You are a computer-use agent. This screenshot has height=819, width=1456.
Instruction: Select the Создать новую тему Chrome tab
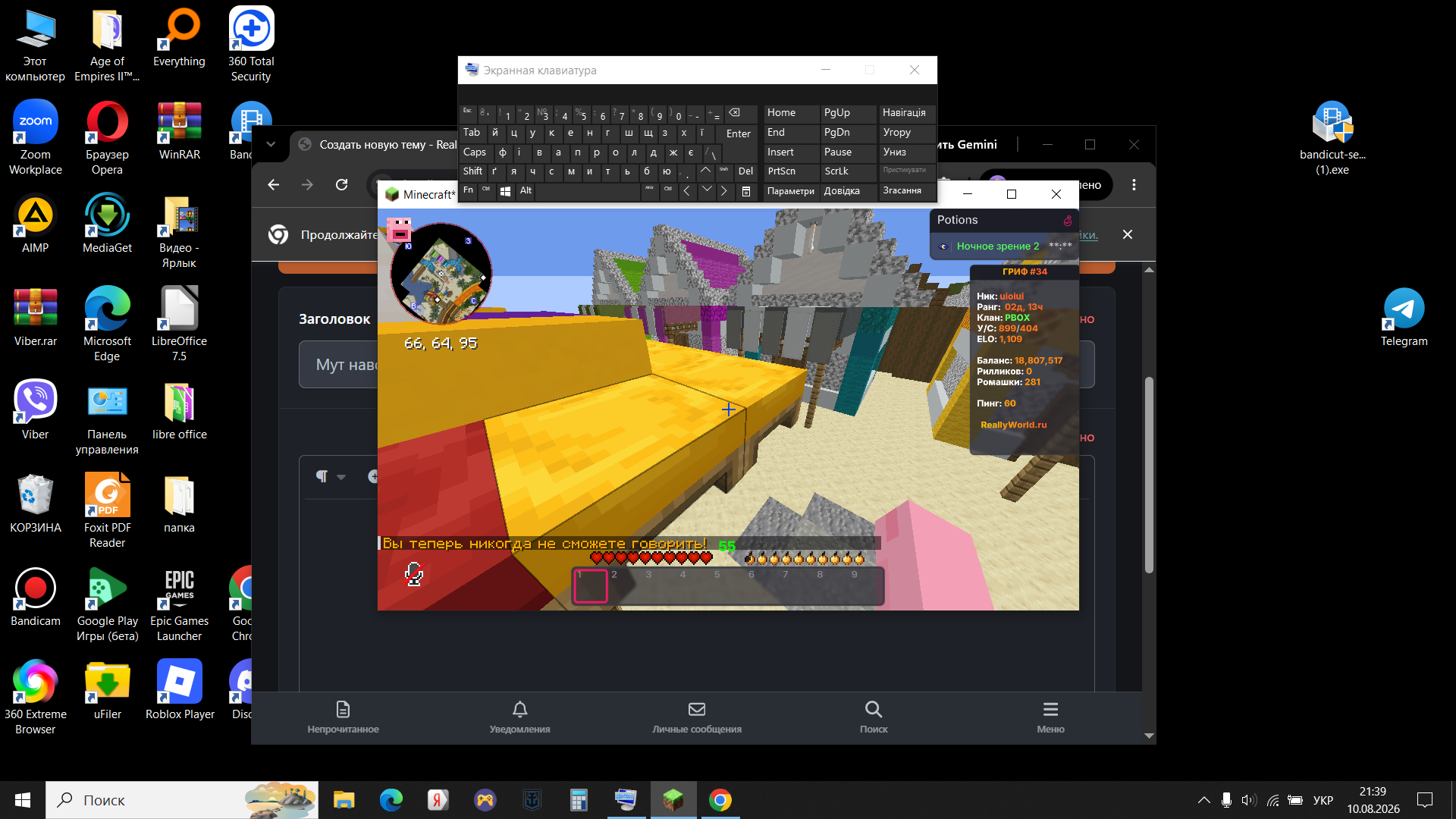[x=375, y=144]
